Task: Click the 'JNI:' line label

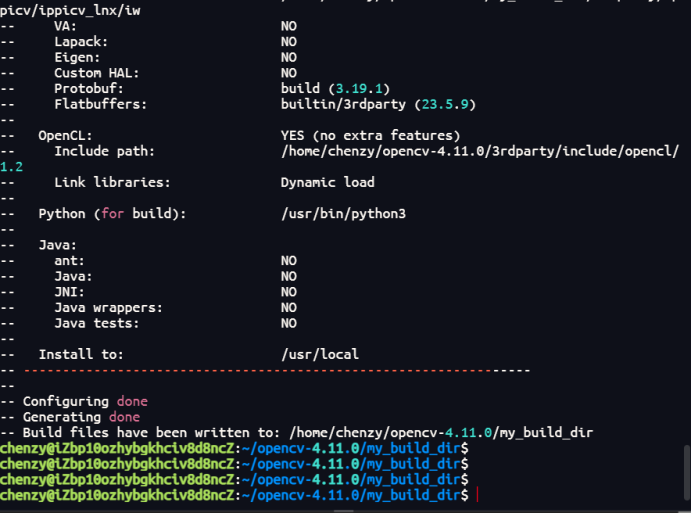Action: click(69, 292)
